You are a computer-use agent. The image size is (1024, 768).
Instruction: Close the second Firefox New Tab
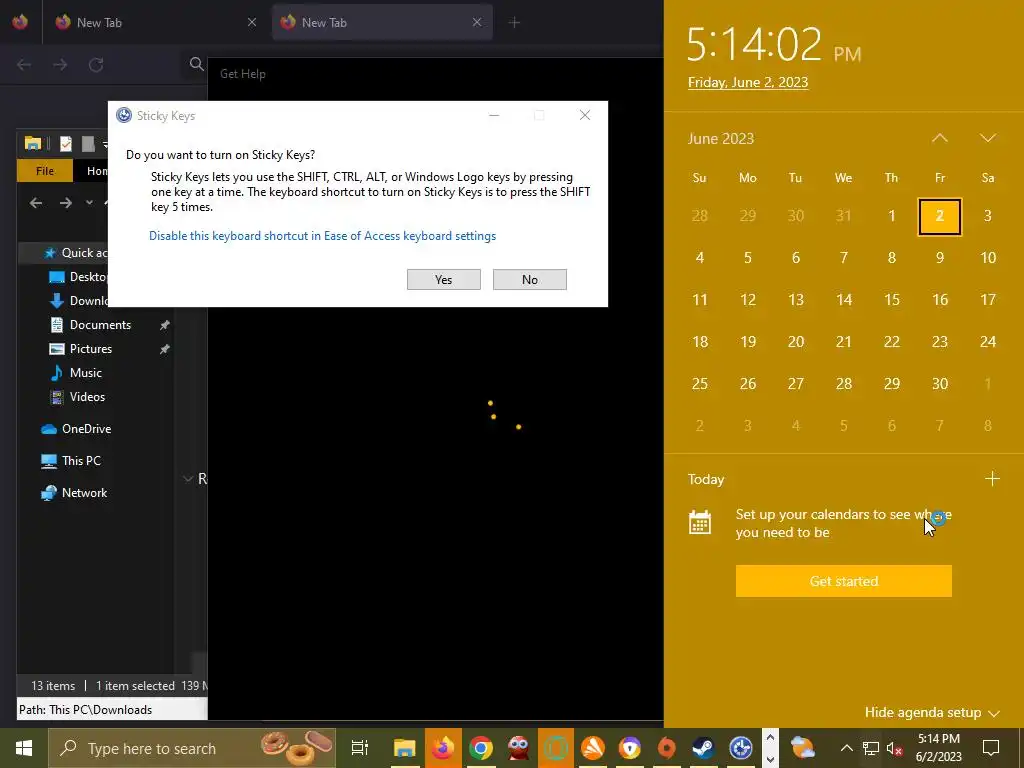point(477,22)
